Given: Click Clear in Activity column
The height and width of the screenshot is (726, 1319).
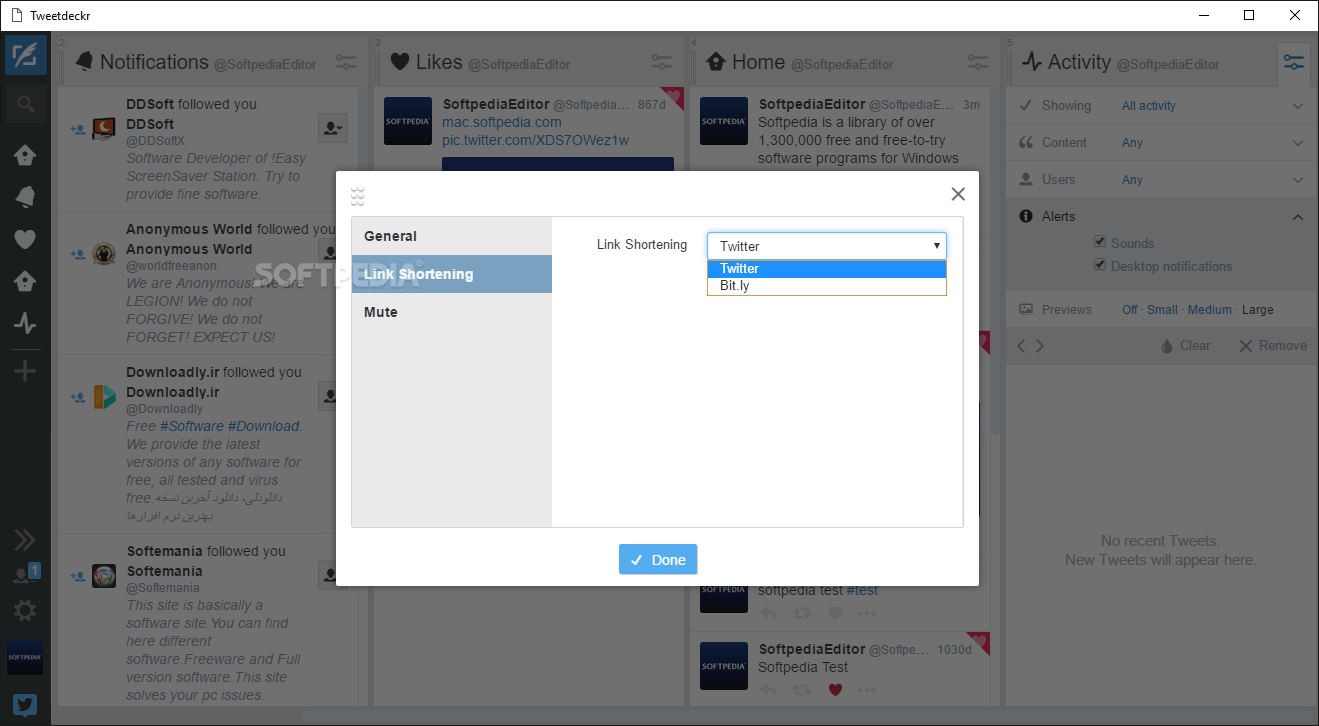Looking at the screenshot, I should tap(1185, 346).
